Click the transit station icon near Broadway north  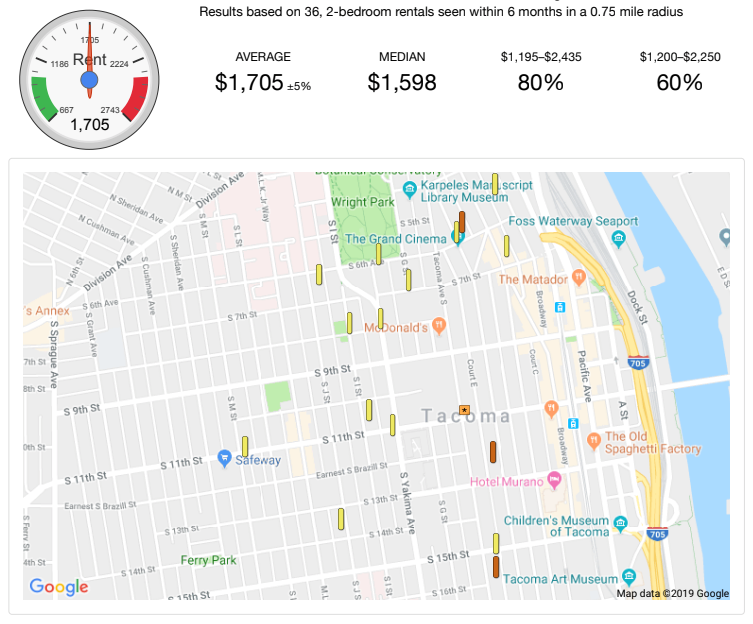point(559,307)
